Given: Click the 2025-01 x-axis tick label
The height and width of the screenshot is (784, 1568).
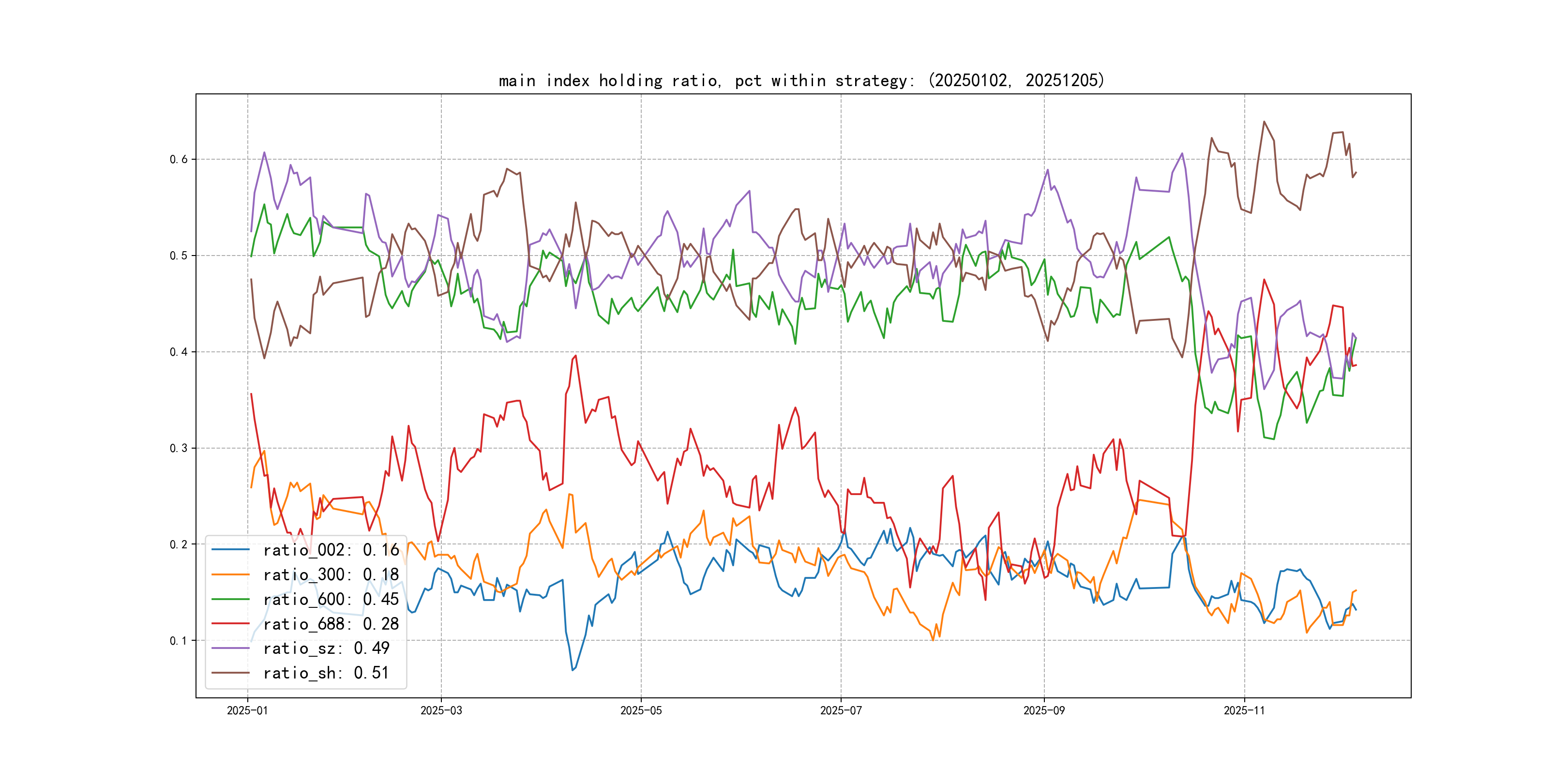Looking at the screenshot, I should [247, 710].
